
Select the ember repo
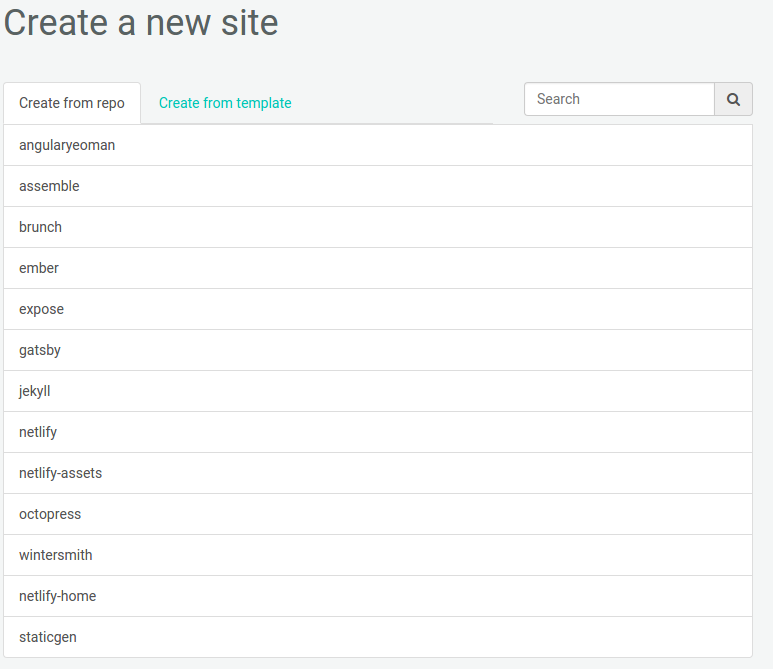tap(378, 268)
